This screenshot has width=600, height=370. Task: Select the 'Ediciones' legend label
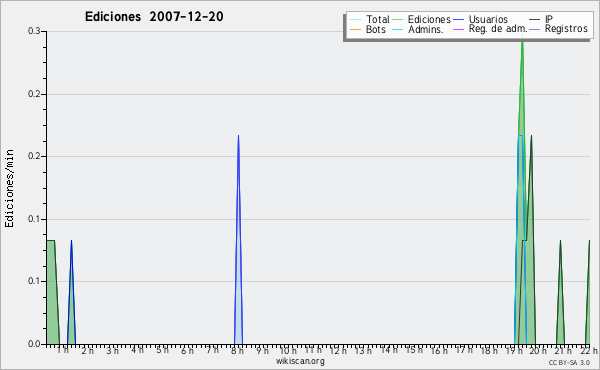pyautogui.click(x=429, y=19)
